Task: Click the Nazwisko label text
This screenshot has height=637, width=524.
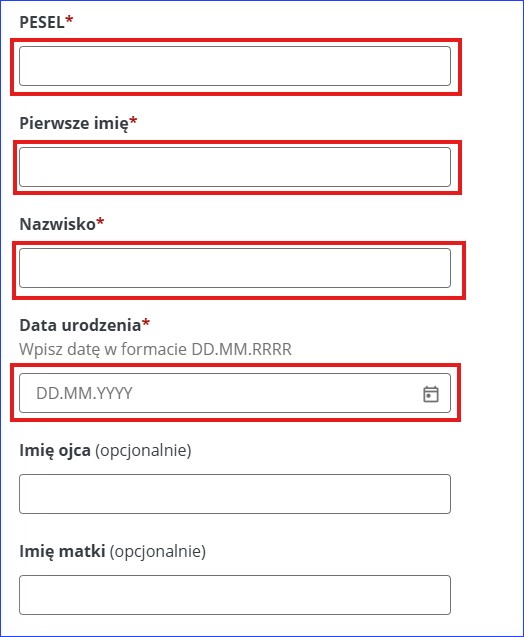Action: coord(57,224)
